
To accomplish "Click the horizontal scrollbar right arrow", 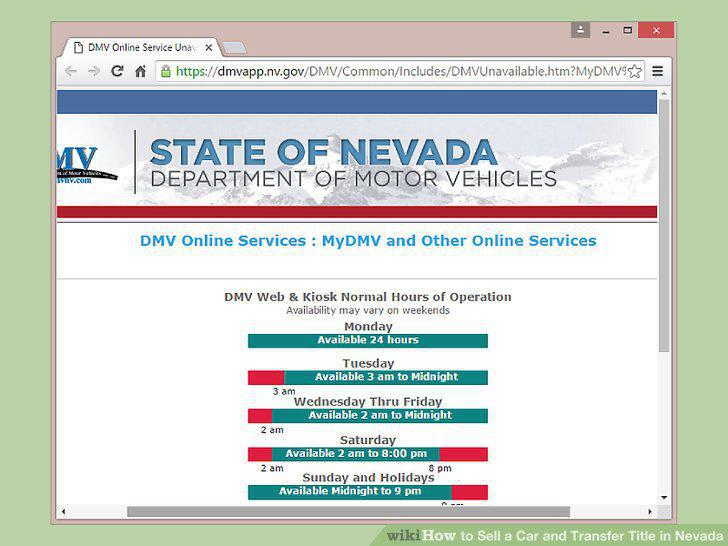I will (650, 512).
